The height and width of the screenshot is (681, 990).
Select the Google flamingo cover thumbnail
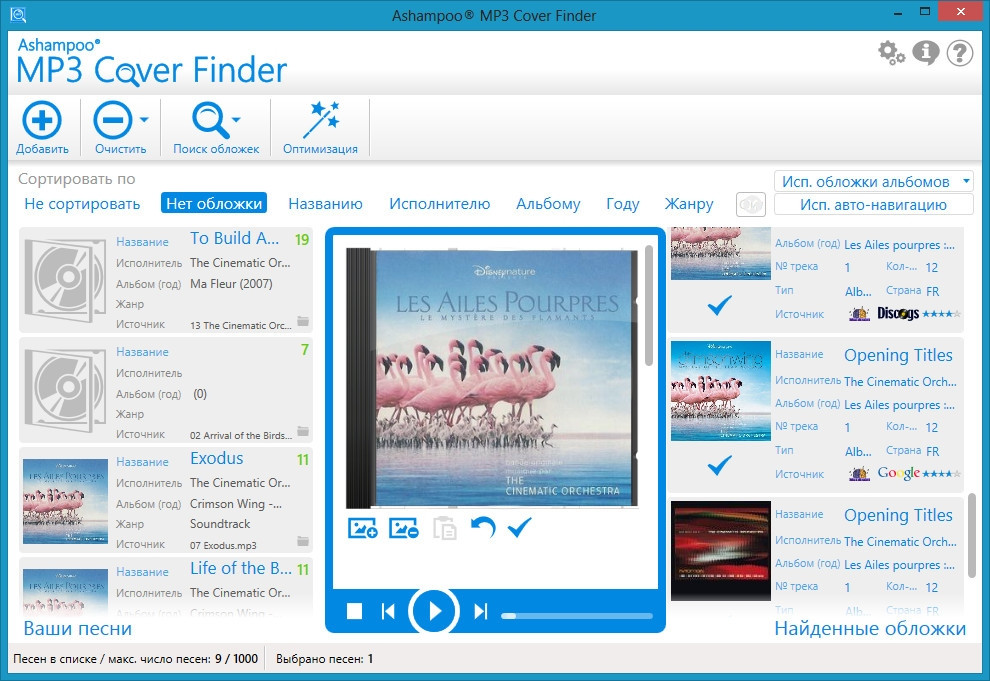coord(721,391)
